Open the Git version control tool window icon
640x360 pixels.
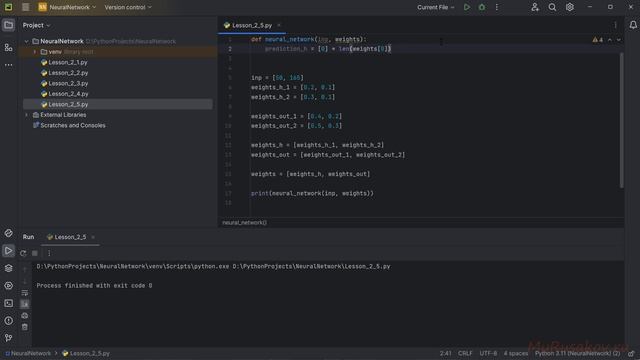tap(8, 338)
